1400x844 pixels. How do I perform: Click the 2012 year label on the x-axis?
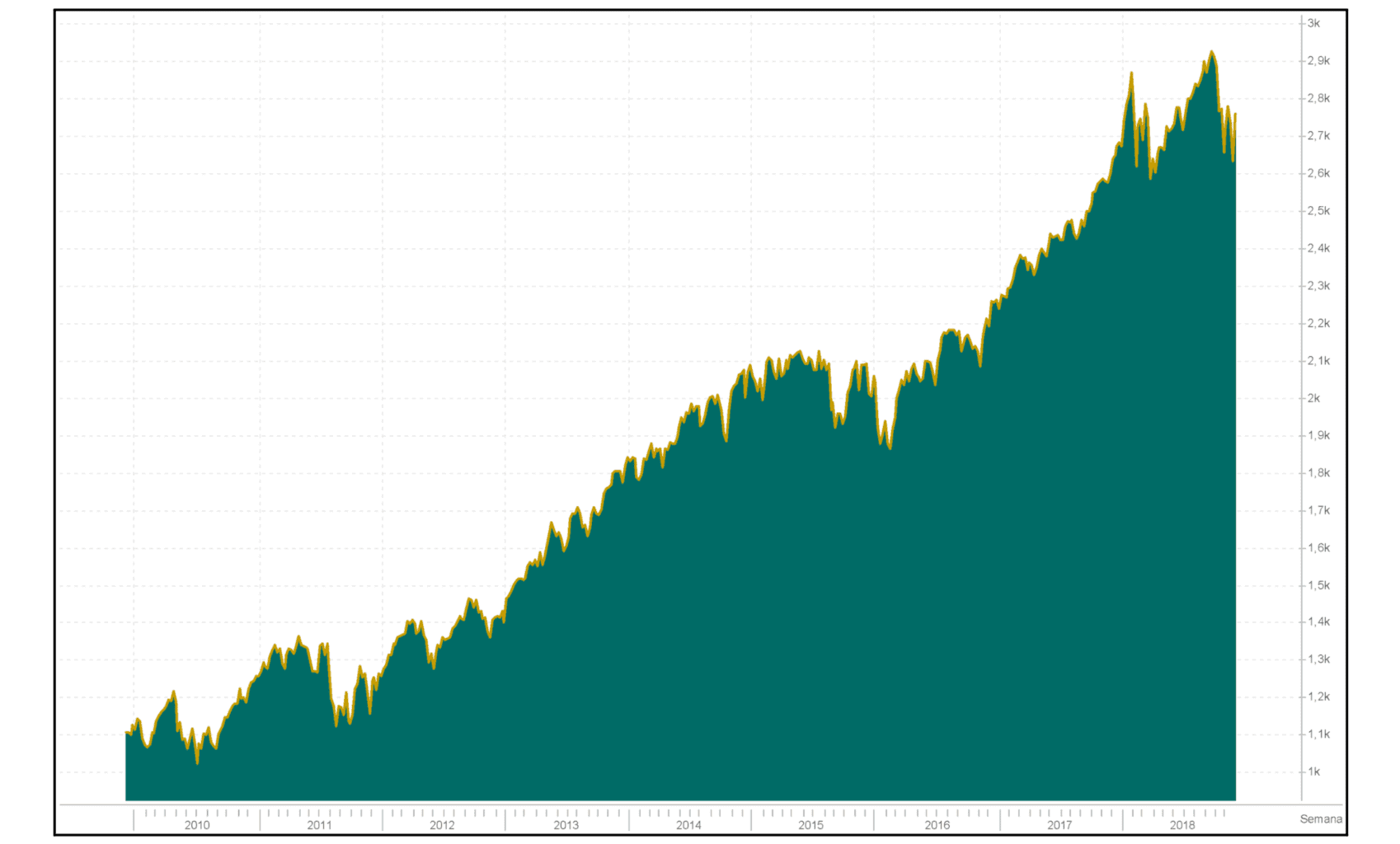[x=442, y=825]
